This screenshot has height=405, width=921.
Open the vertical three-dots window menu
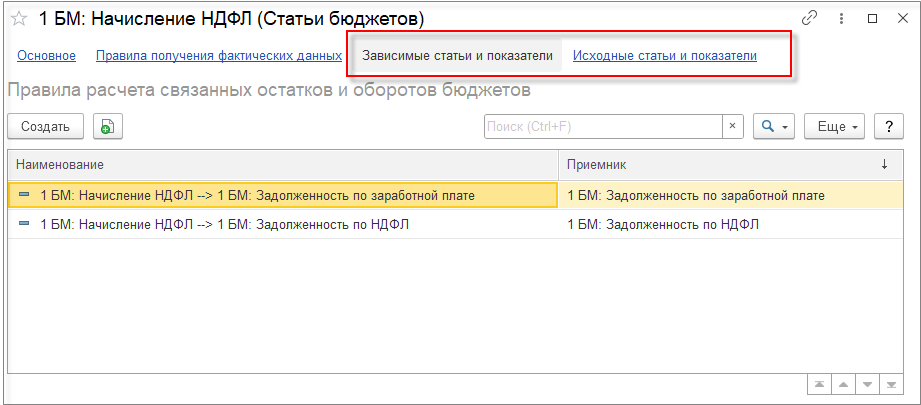[842, 18]
